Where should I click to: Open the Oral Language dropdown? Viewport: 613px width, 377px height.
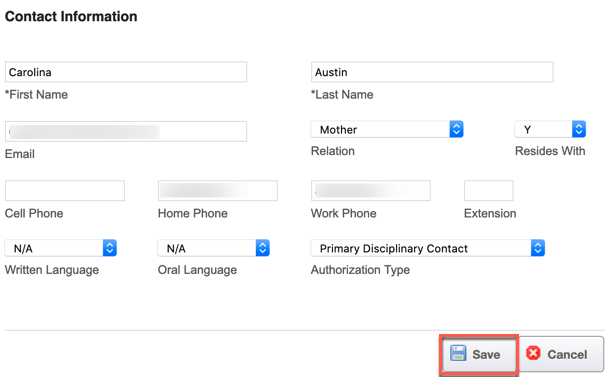tap(213, 248)
